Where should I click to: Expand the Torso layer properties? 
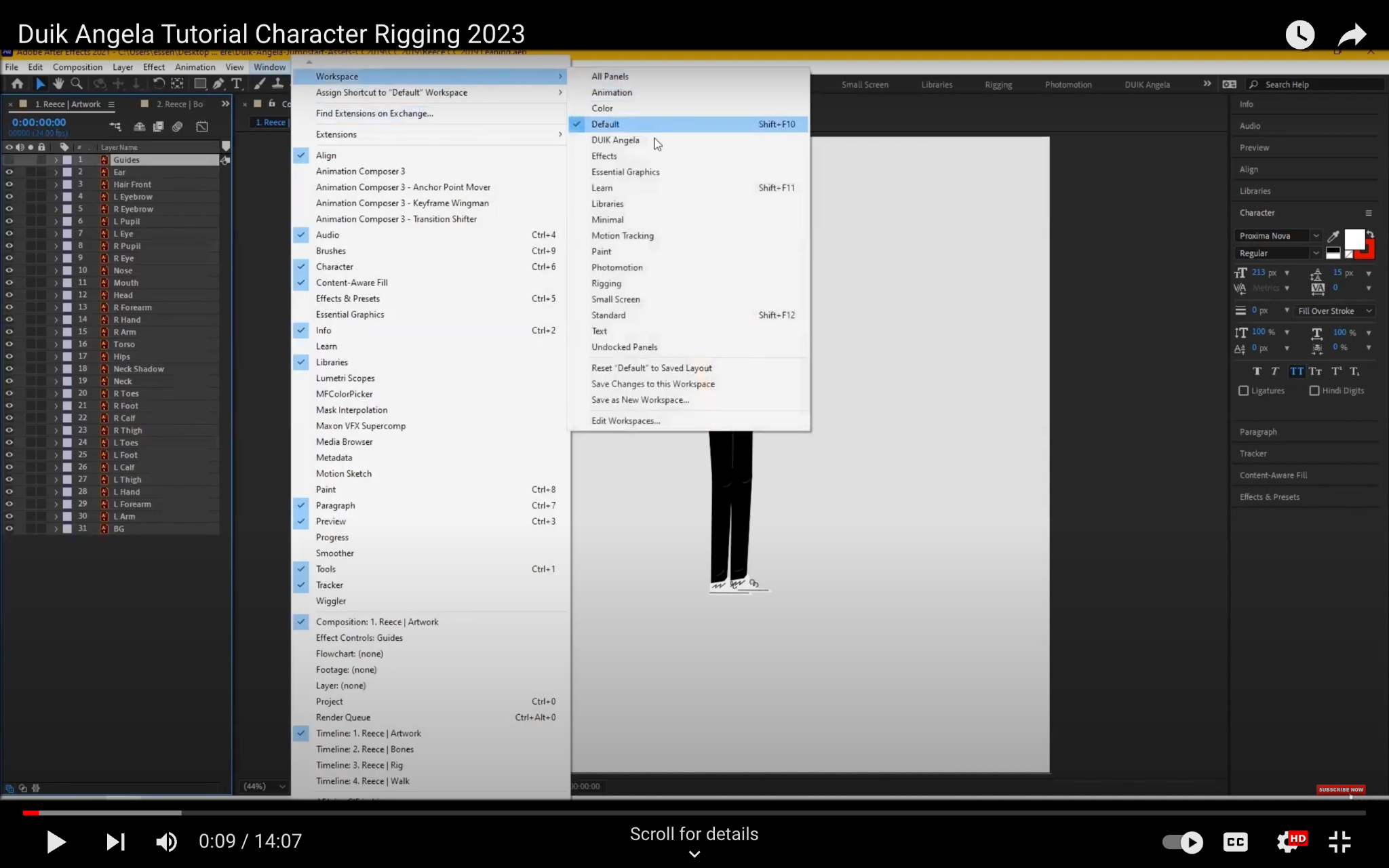click(56, 344)
